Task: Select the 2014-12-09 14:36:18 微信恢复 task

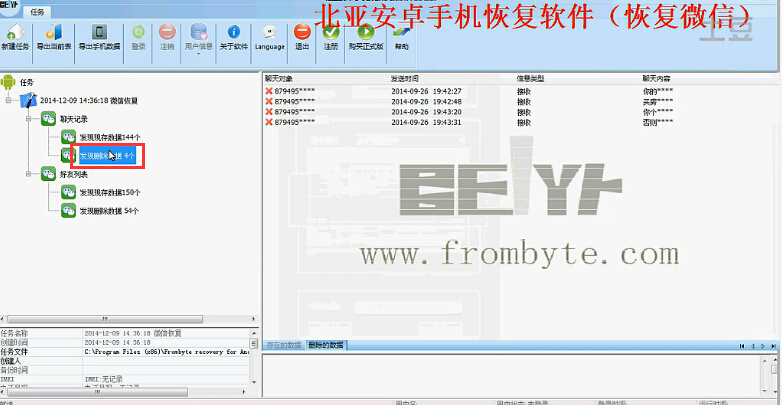Action: click(89, 101)
